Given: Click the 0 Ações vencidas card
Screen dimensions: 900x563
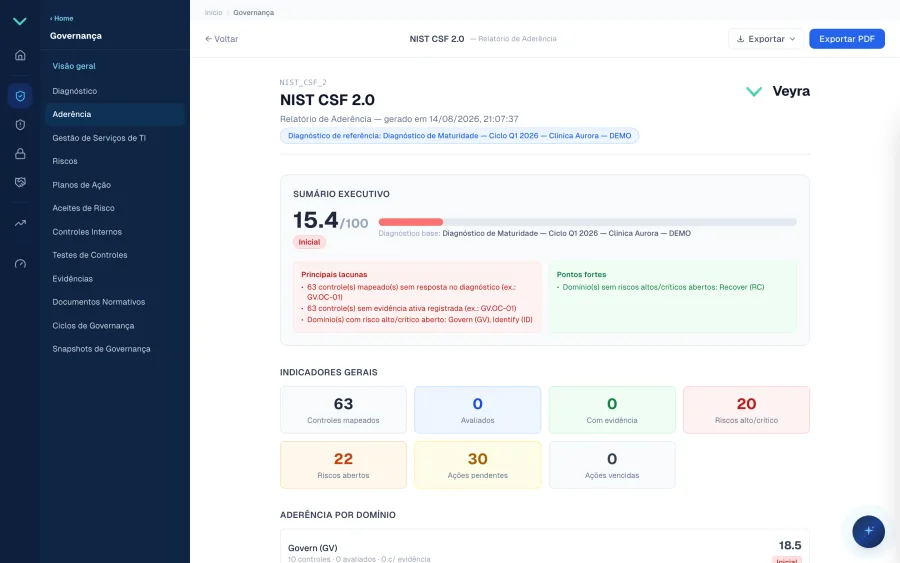Looking at the screenshot, I should pyautogui.click(x=612, y=465).
